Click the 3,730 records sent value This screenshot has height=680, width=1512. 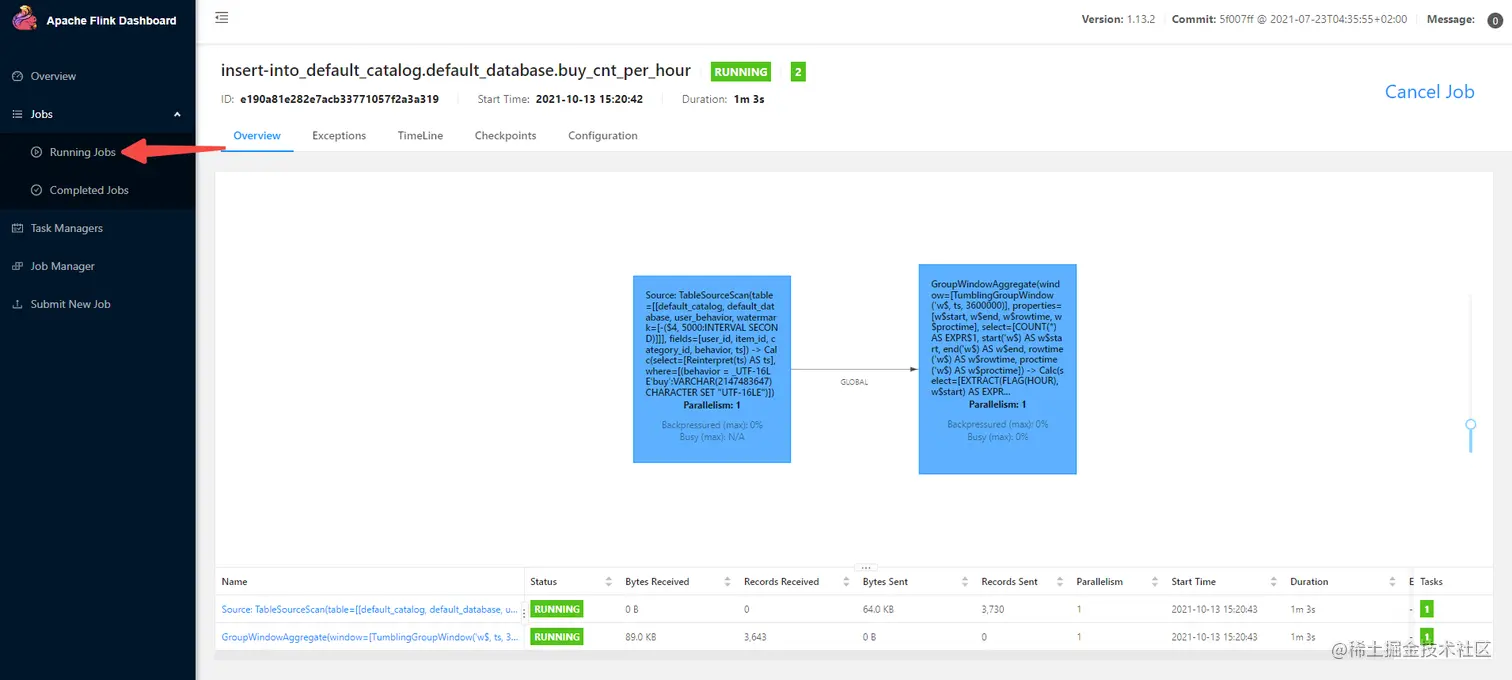(994, 609)
